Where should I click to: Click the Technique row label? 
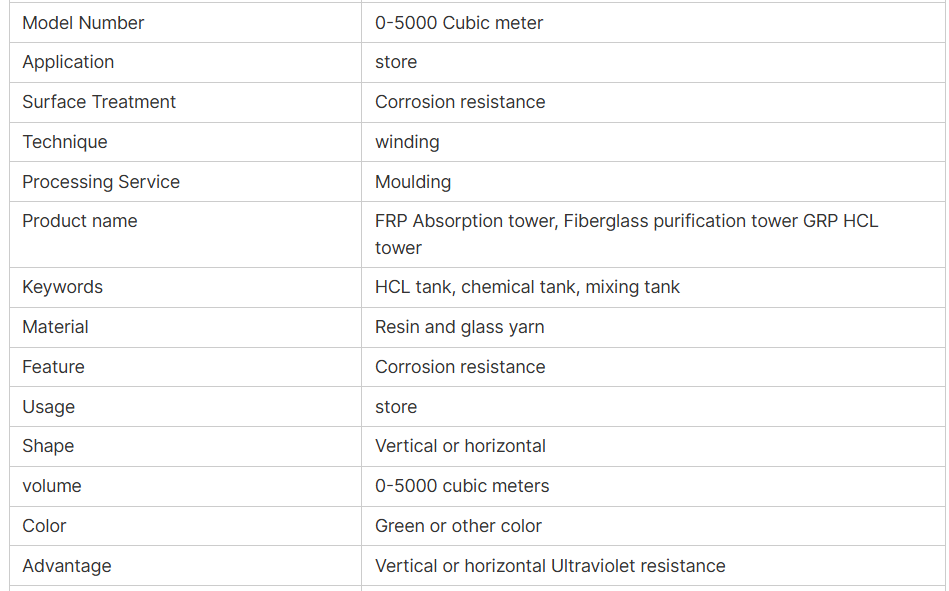coord(65,142)
